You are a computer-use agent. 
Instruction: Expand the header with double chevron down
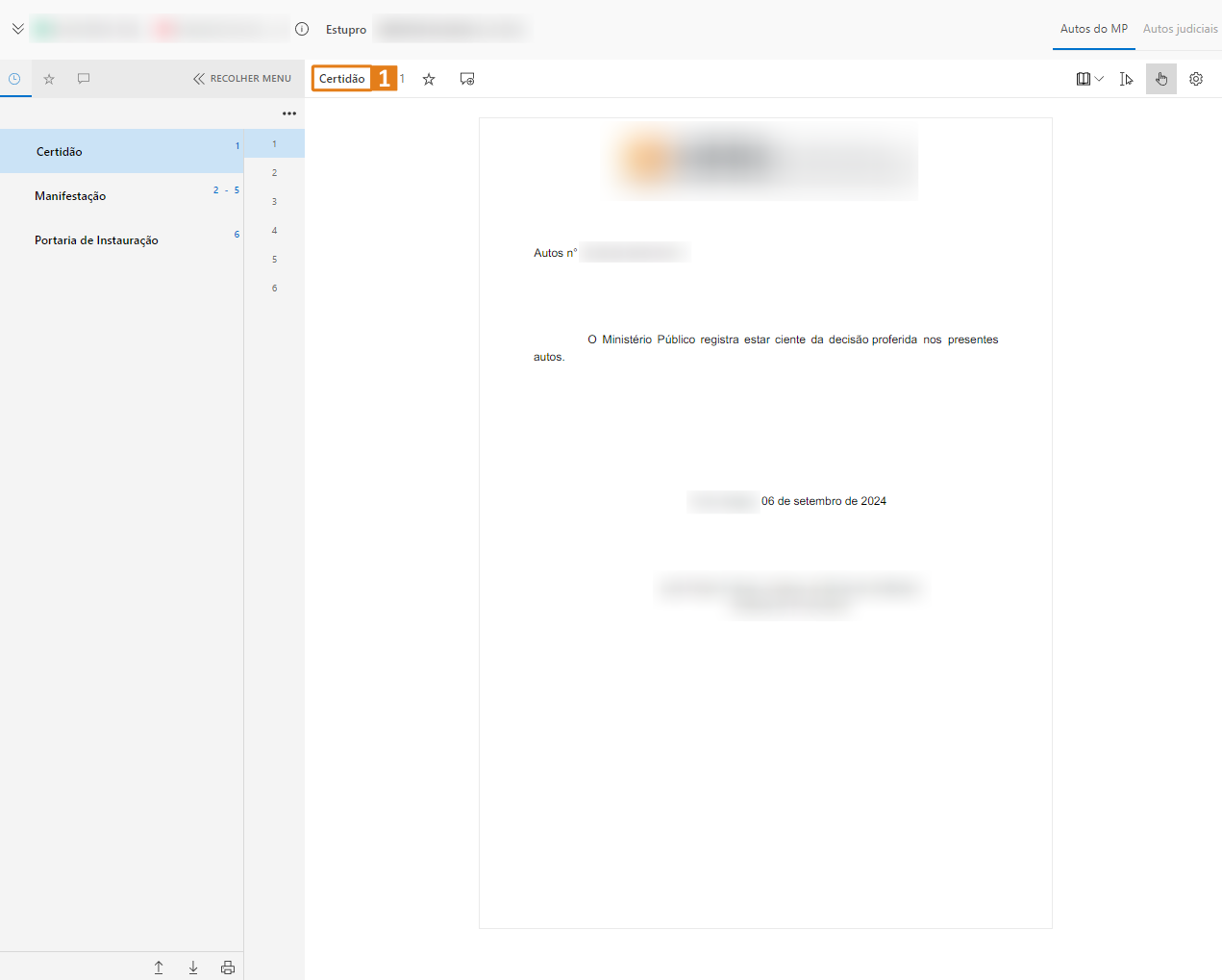(x=18, y=29)
